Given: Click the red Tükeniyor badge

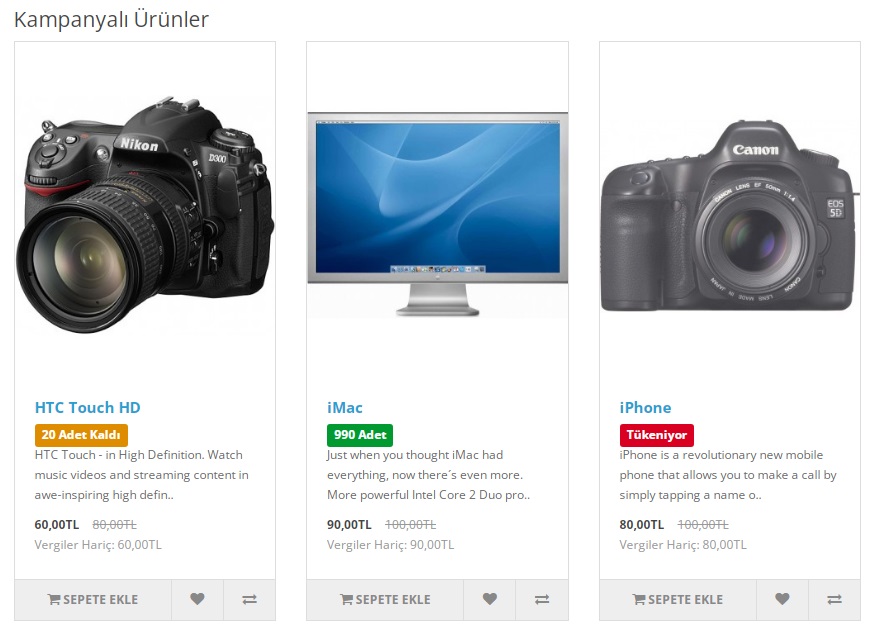Looking at the screenshot, I should click(x=656, y=435).
